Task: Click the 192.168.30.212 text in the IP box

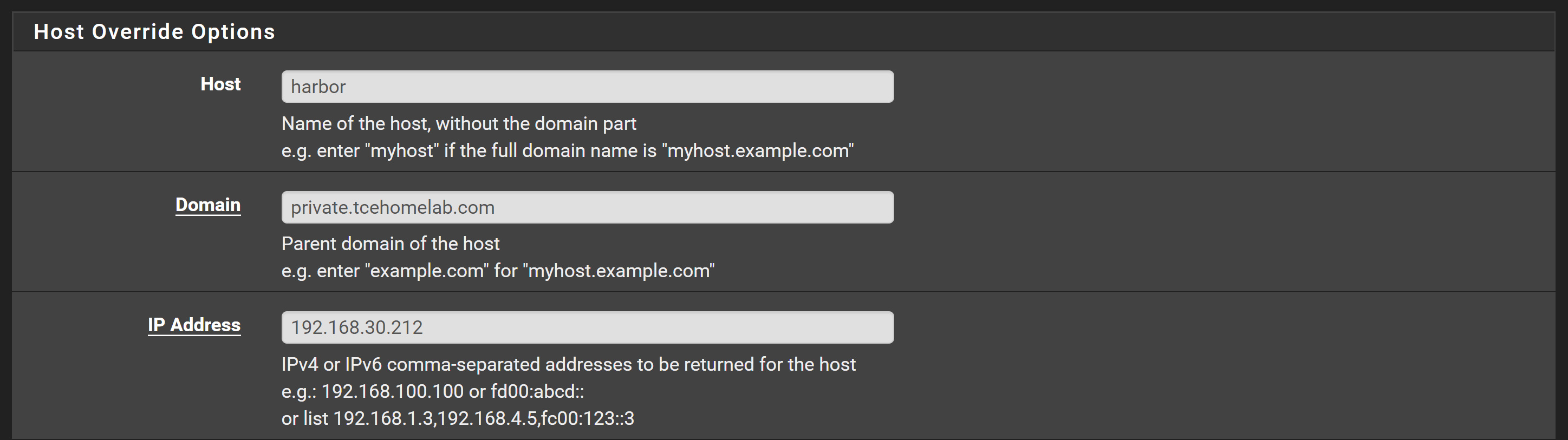Action: [357, 327]
